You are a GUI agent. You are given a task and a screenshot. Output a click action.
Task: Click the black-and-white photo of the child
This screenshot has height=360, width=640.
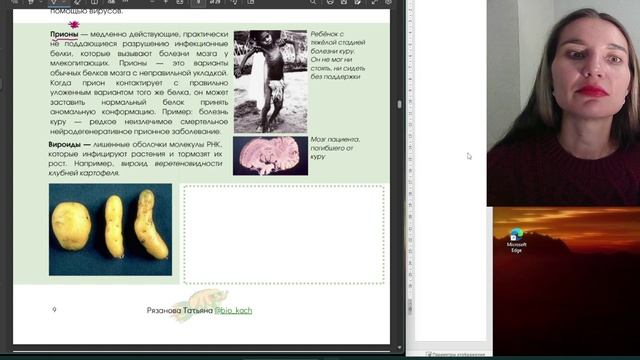270,82
